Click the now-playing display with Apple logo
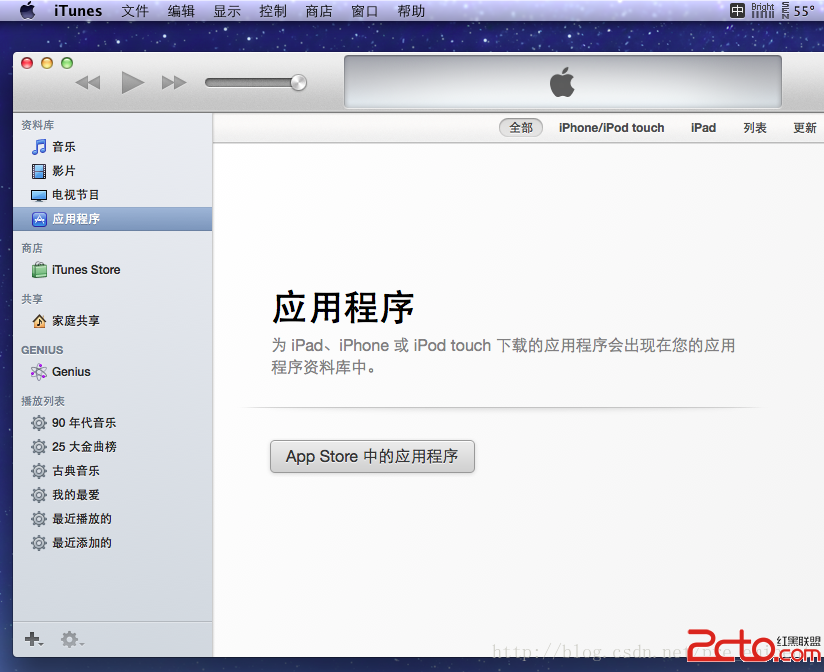 563,82
